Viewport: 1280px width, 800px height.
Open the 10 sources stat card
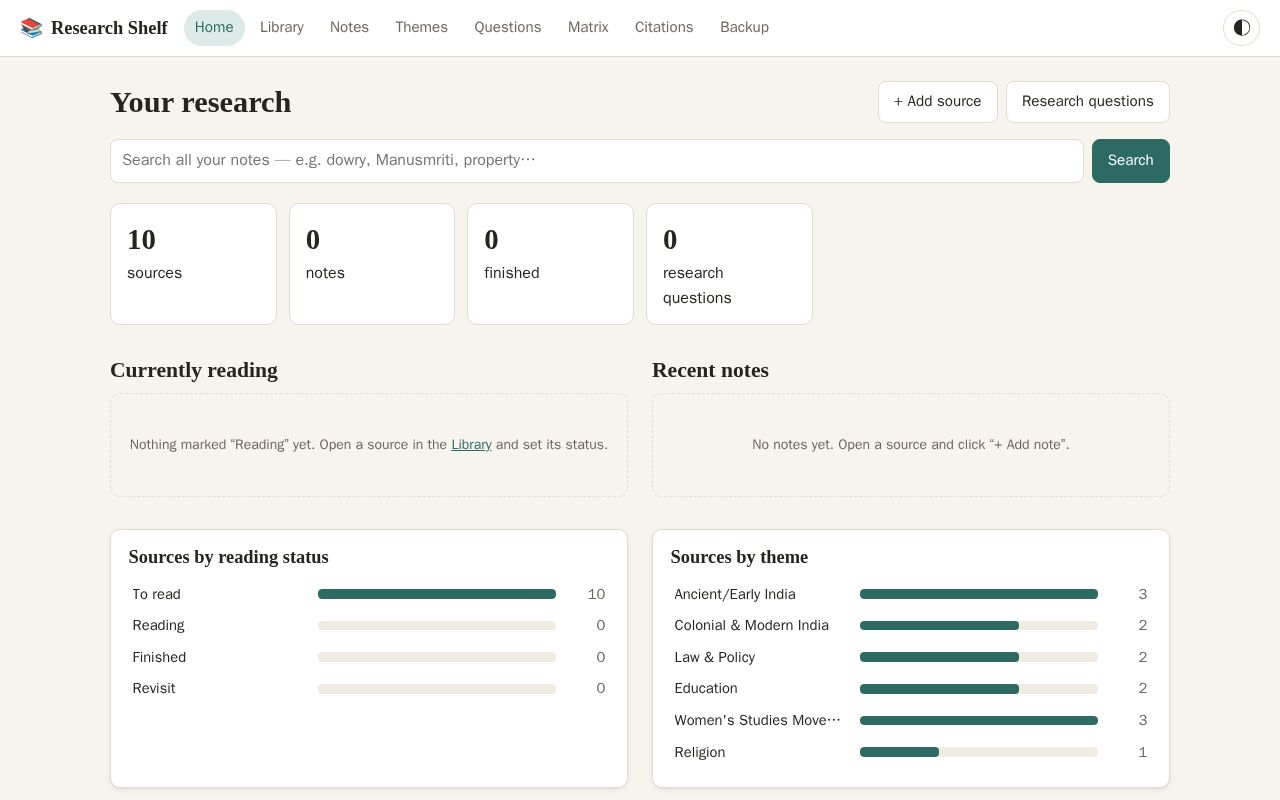(193, 264)
